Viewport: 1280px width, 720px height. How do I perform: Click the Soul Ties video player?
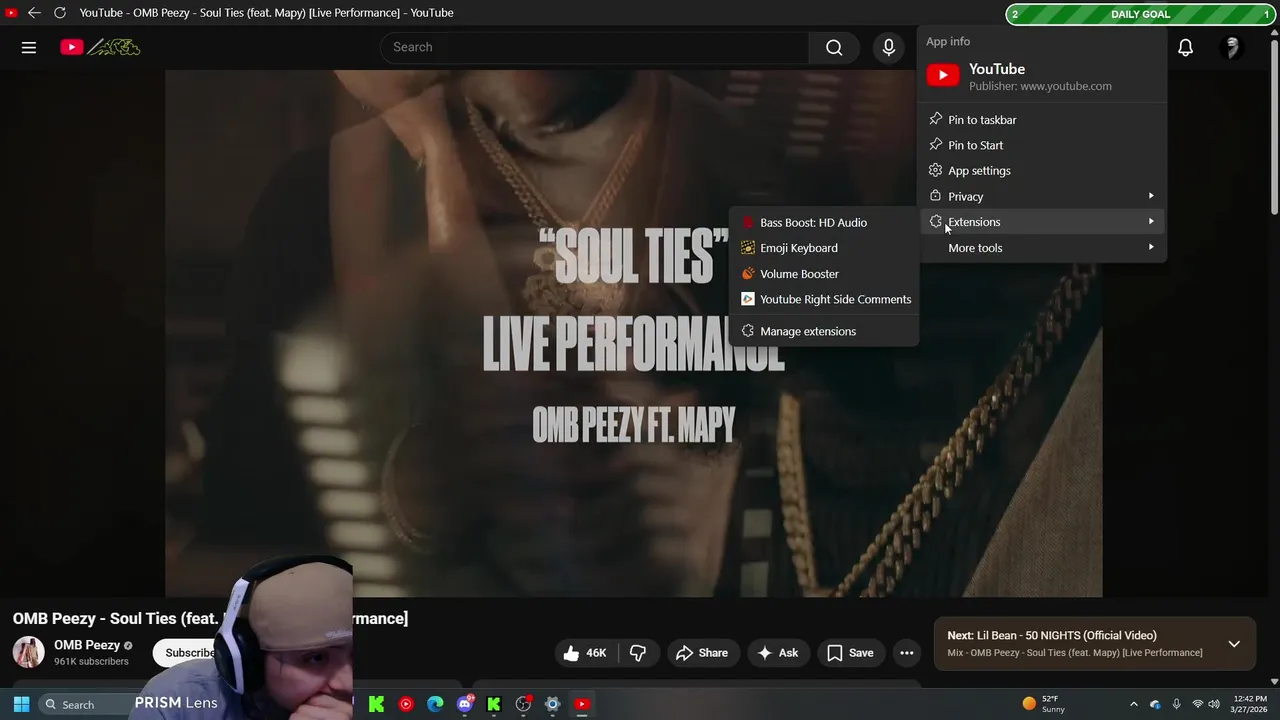pyautogui.click(x=634, y=333)
